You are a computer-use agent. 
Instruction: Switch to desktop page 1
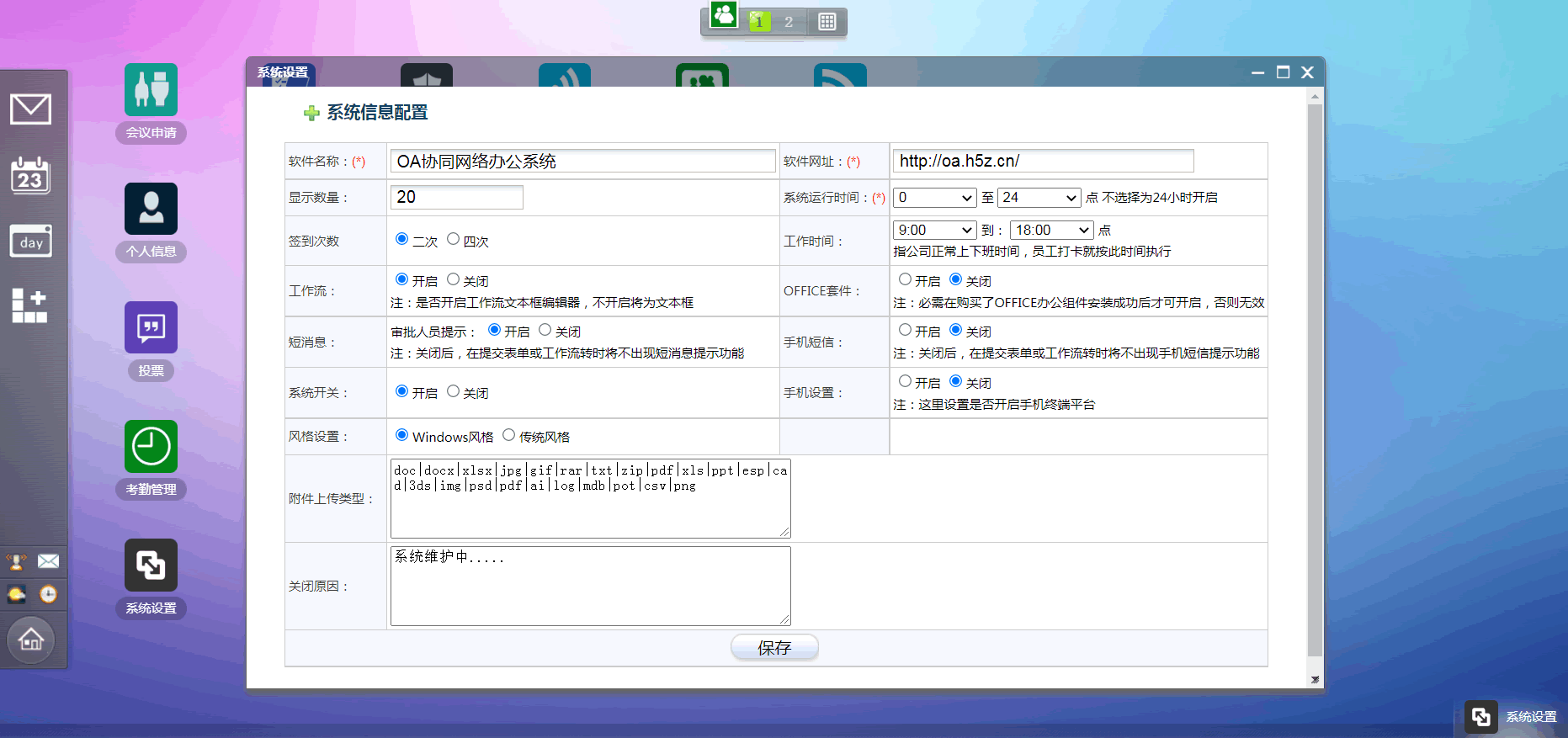coord(759,22)
